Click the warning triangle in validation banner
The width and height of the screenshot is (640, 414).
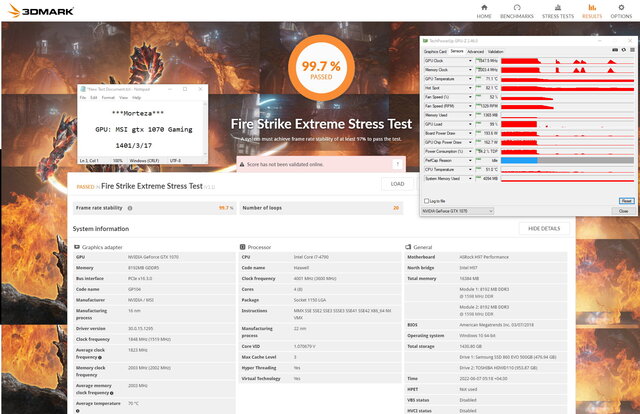click(x=242, y=164)
